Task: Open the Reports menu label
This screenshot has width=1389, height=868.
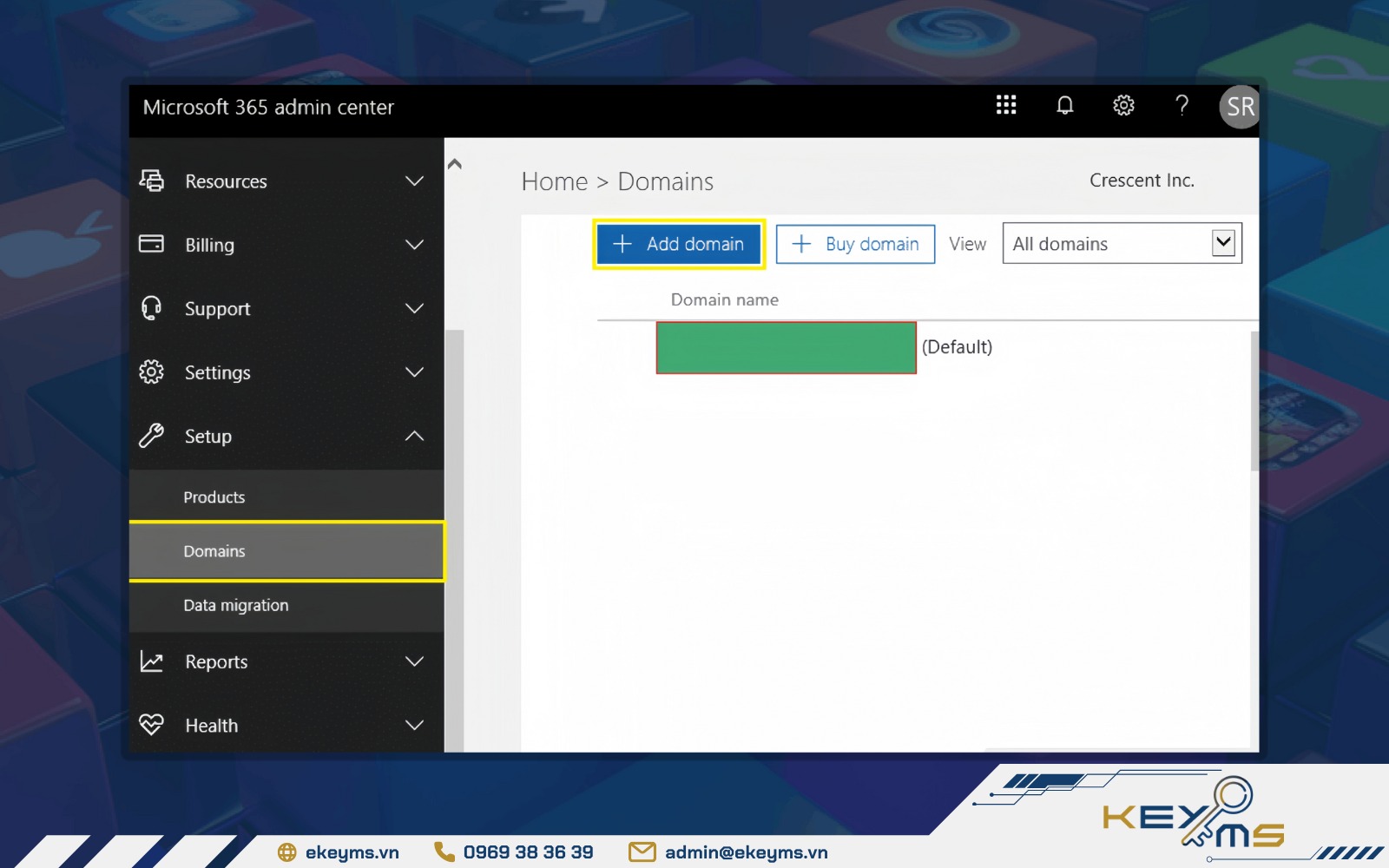Action: coord(216,662)
